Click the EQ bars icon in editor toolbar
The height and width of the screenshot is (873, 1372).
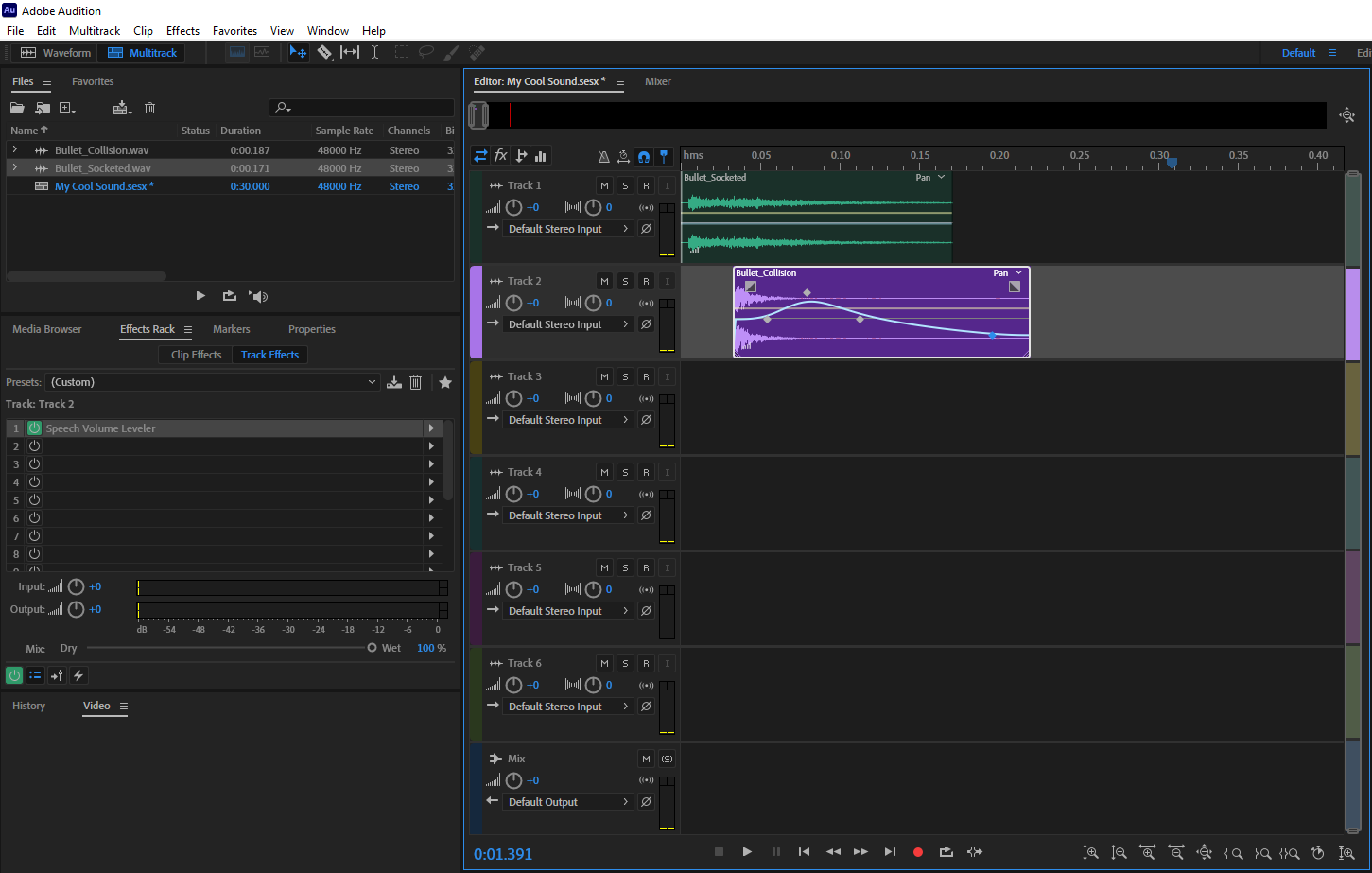pyautogui.click(x=541, y=156)
